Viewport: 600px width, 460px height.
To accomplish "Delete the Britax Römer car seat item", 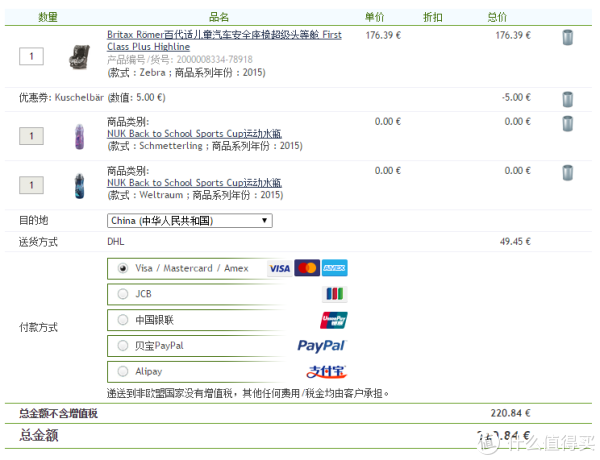I will 567,38.
